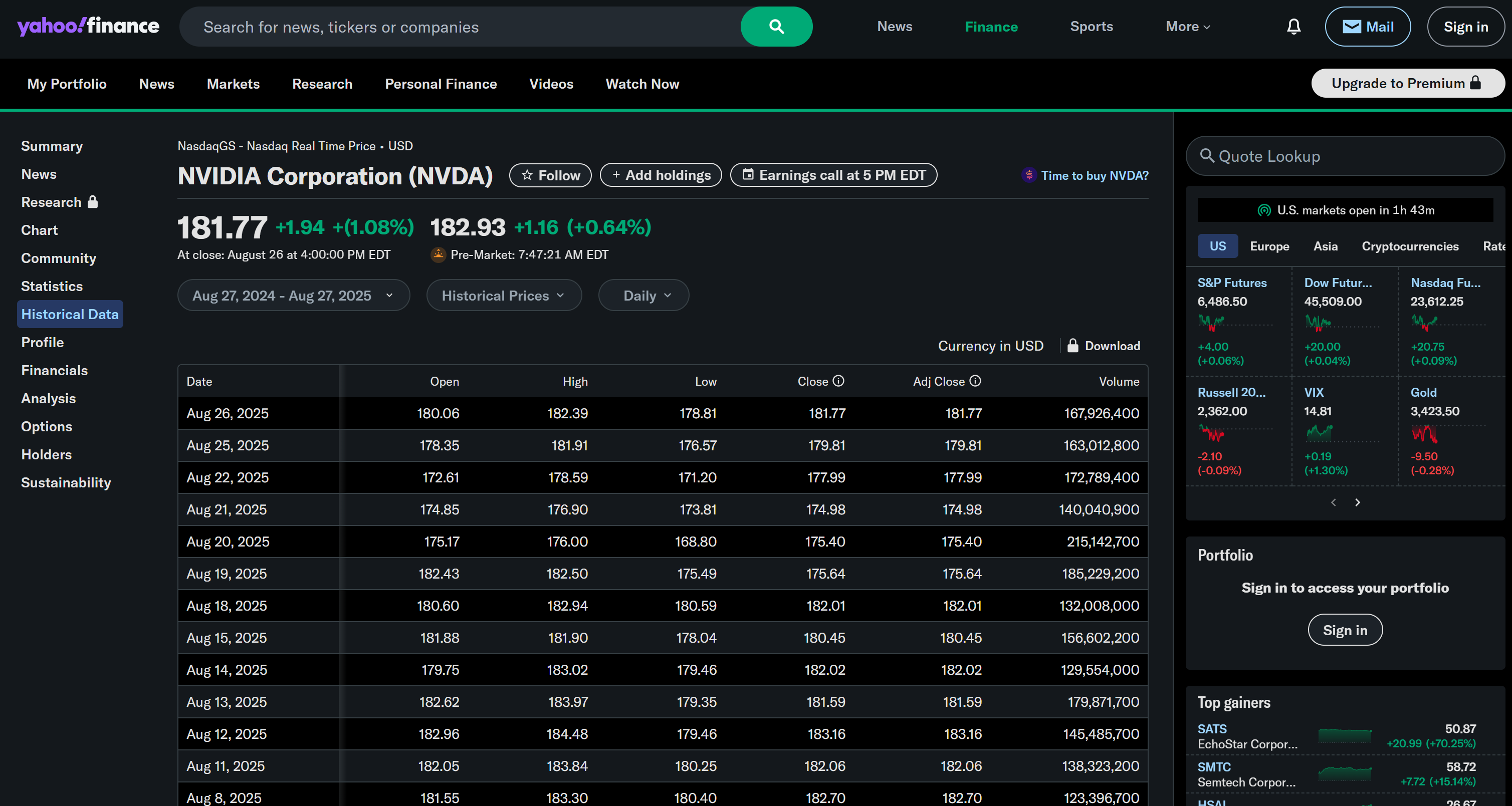The width and height of the screenshot is (1512, 806).
Task: Go to previous markets carousel page
Action: (x=1333, y=502)
